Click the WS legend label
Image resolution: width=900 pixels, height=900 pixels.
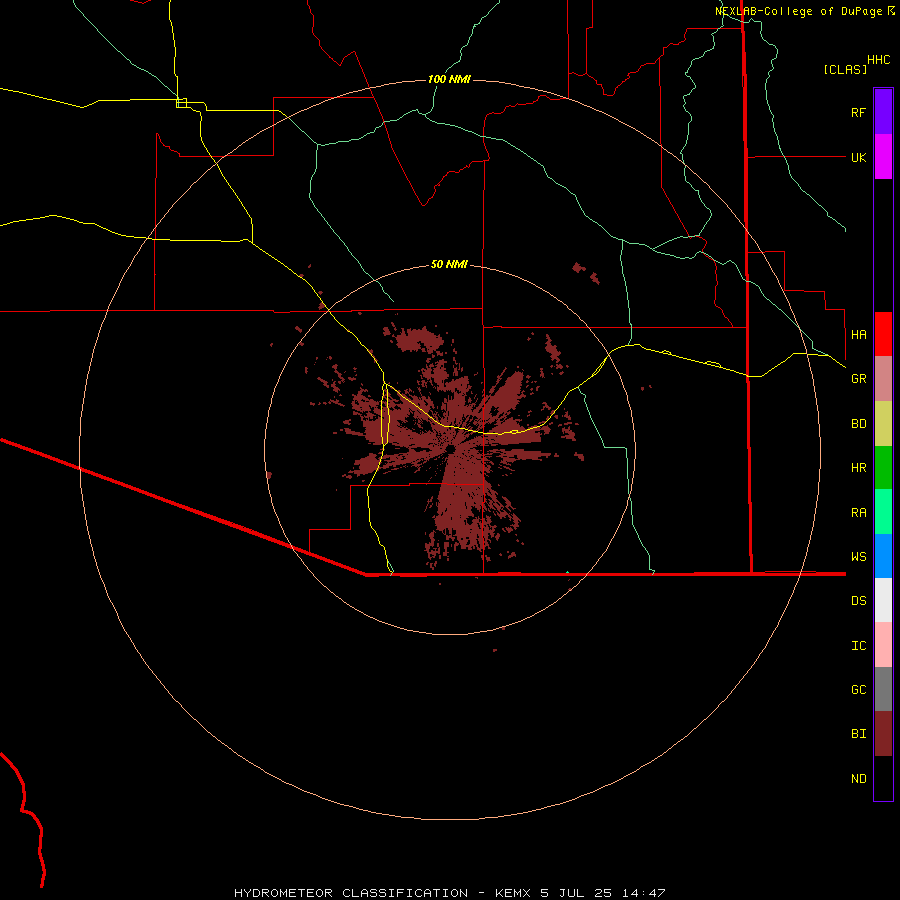tap(858, 556)
